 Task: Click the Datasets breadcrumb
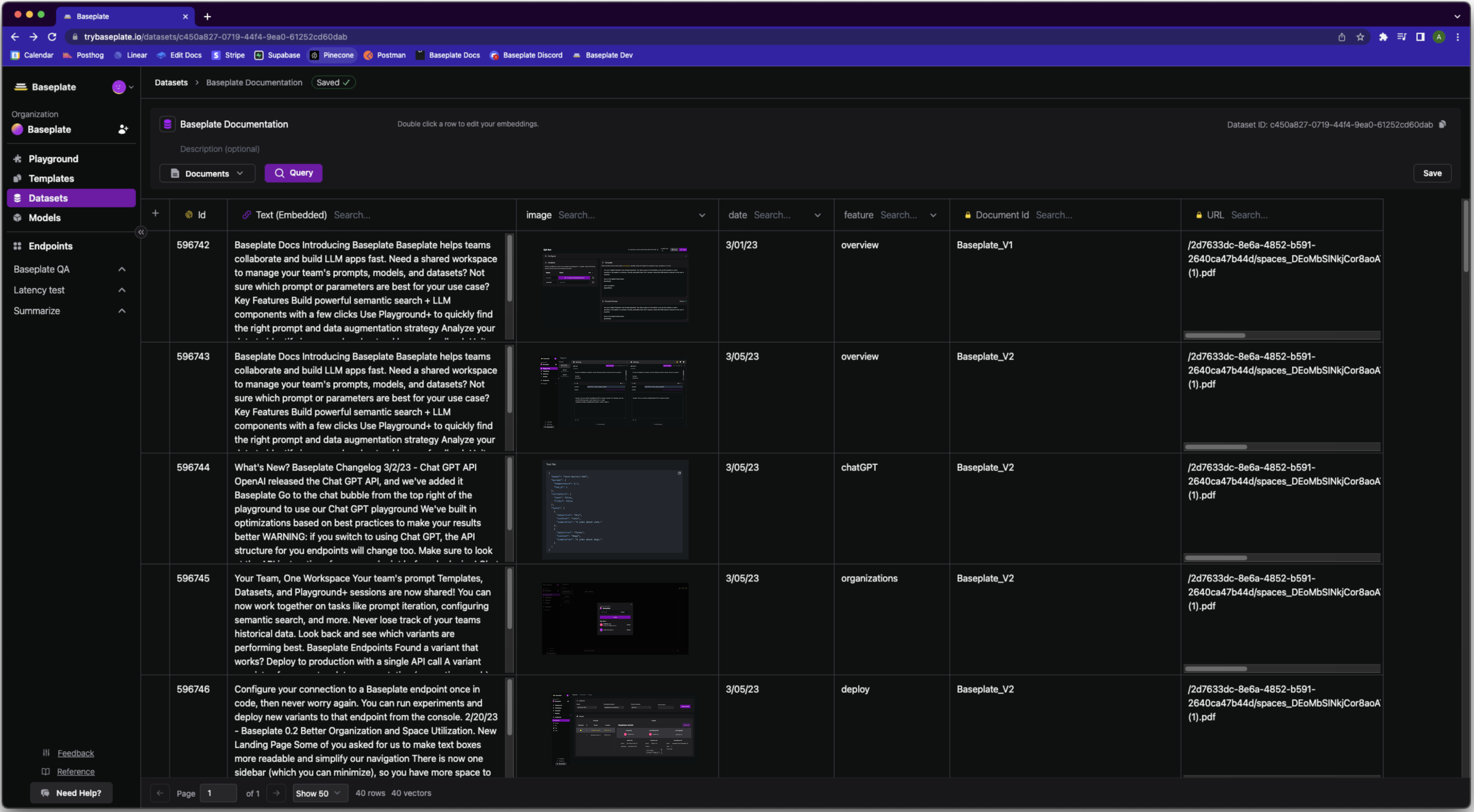171,82
